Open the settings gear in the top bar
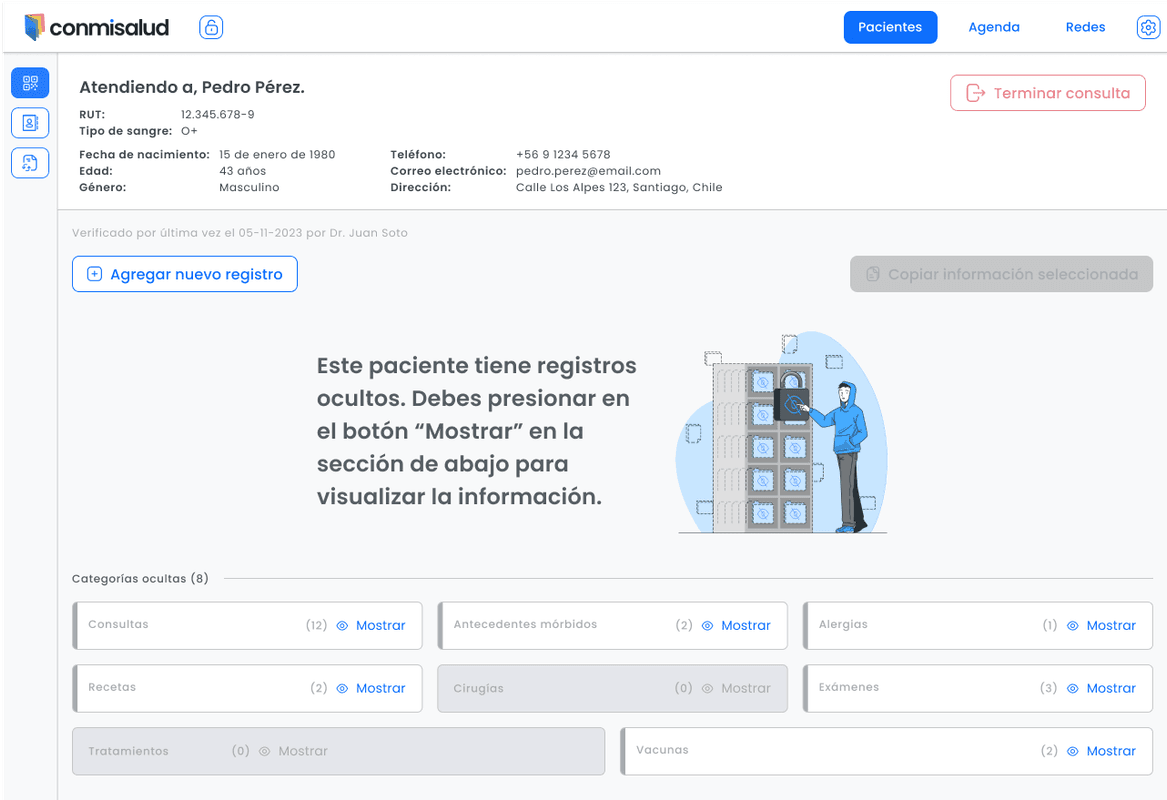Viewport: 1167px width, 800px height. (x=1147, y=27)
